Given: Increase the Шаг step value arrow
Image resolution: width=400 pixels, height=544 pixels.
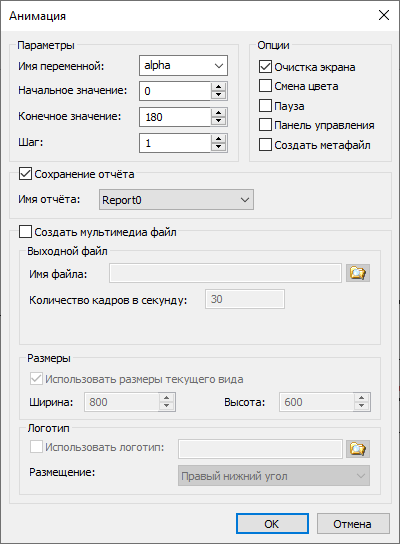Looking at the screenshot, I should coord(218,139).
